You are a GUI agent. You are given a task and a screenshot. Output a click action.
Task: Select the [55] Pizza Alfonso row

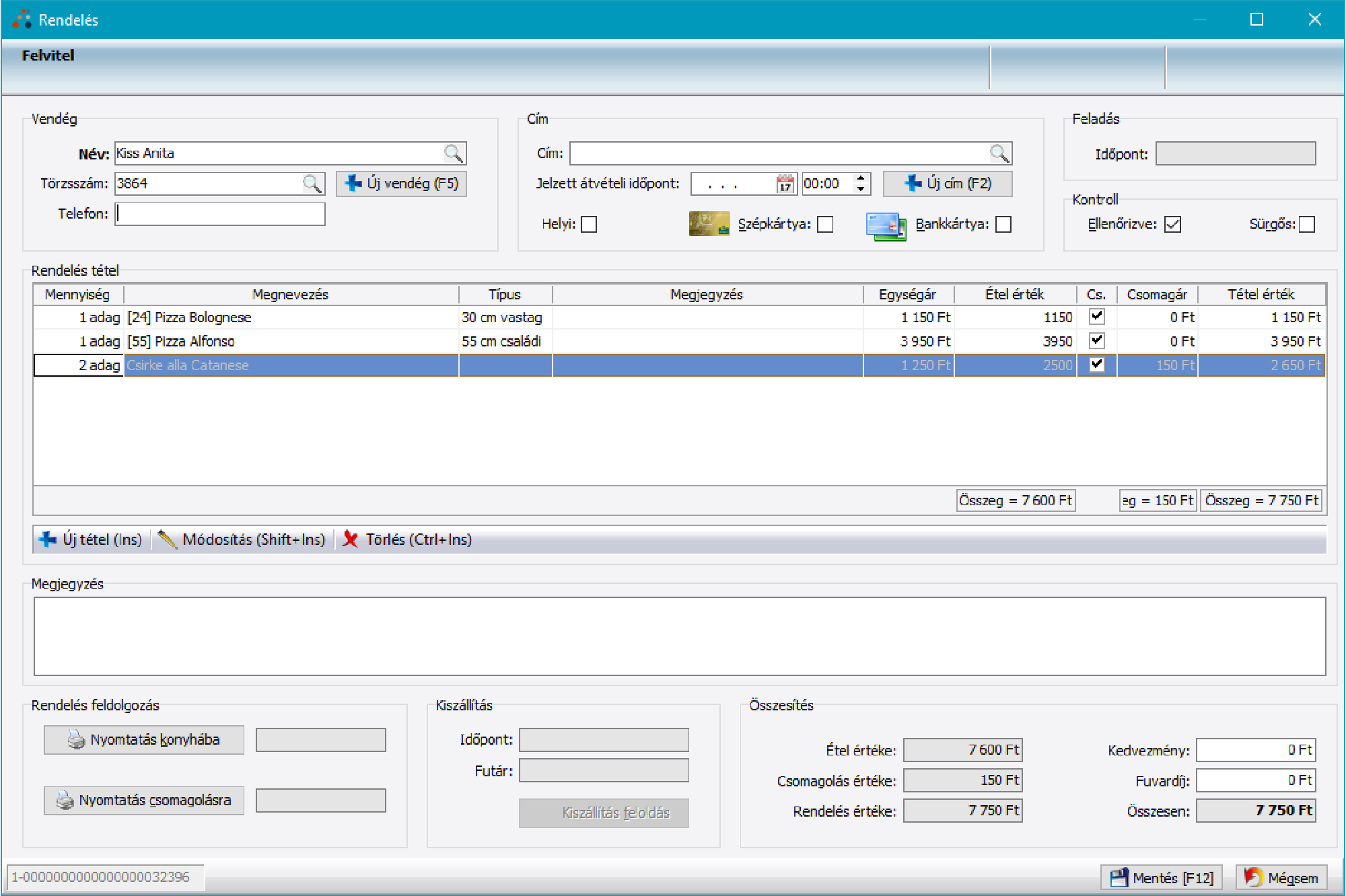pos(680,341)
